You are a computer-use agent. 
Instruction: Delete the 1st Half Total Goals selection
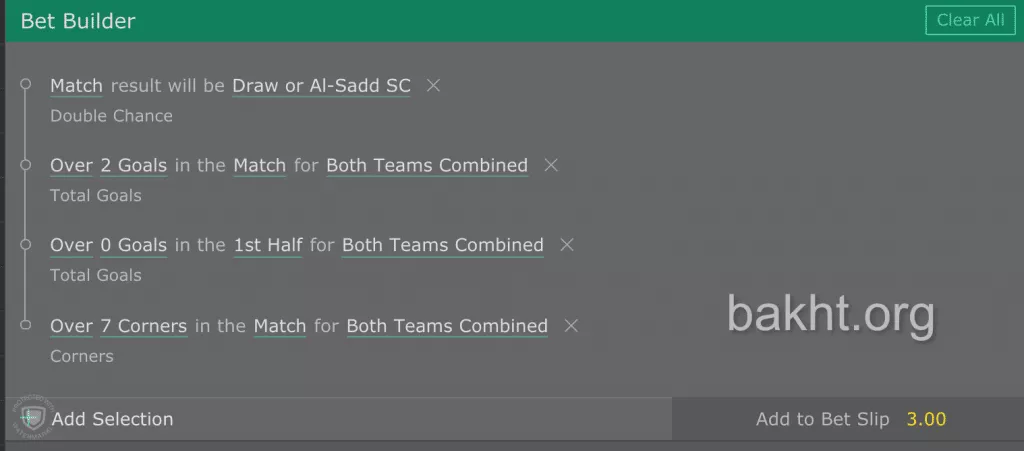point(566,246)
